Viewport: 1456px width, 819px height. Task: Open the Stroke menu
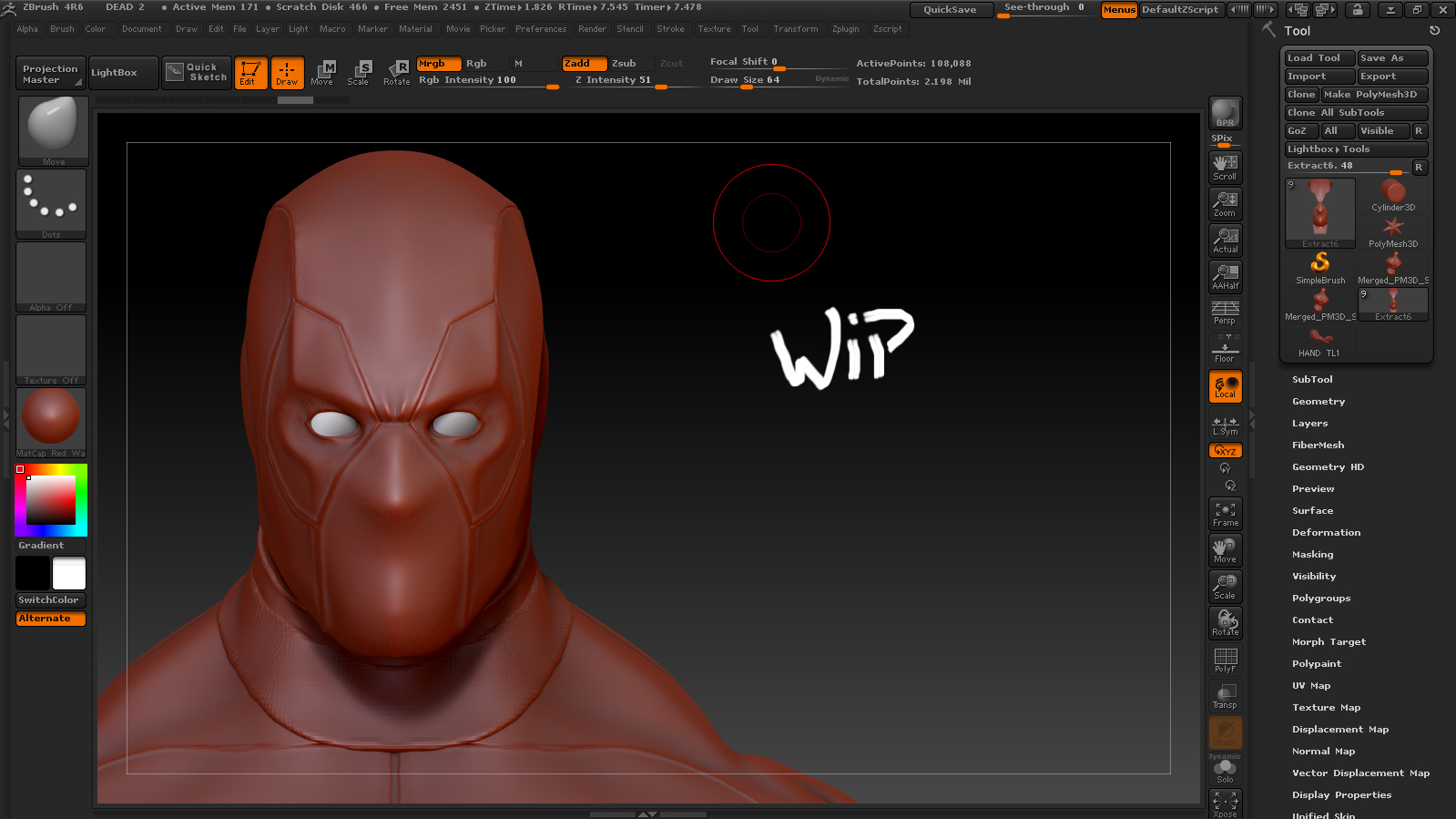tap(670, 29)
